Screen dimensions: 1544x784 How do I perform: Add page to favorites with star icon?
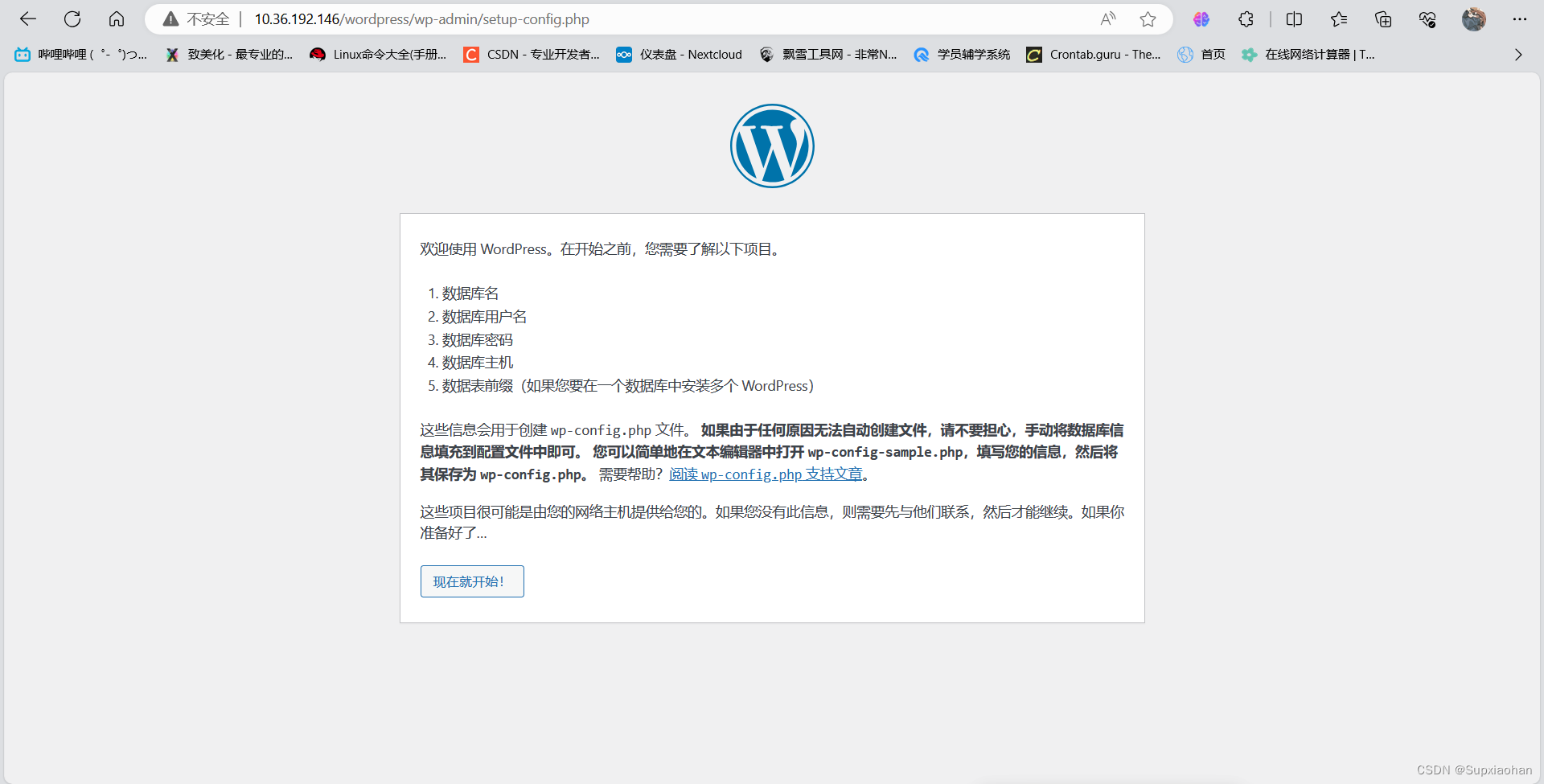pyautogui.click(x=1148, y=19)
